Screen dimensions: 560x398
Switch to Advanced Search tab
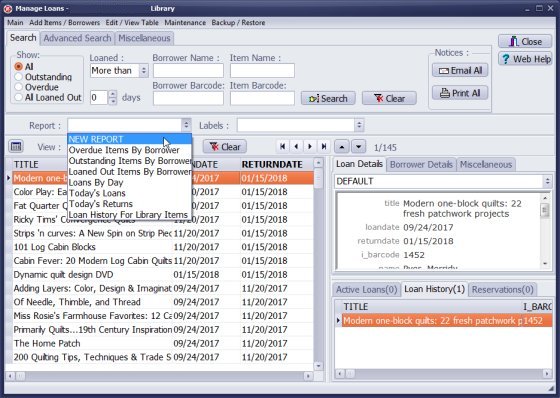tap(77, 38)
